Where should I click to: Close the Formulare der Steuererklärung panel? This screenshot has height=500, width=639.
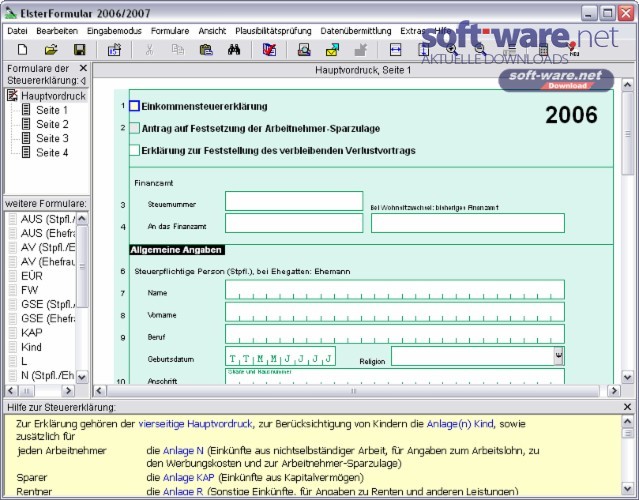(x=83, y=68)
